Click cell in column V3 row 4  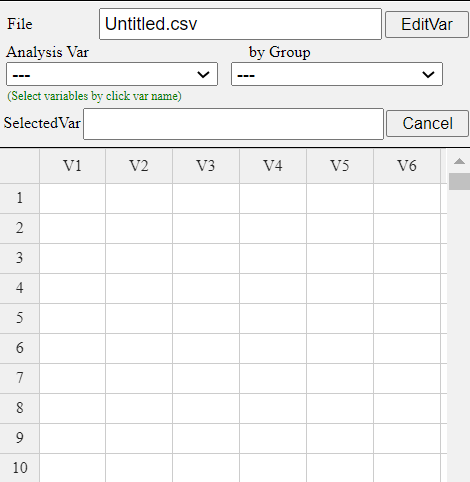pos(206,288)
